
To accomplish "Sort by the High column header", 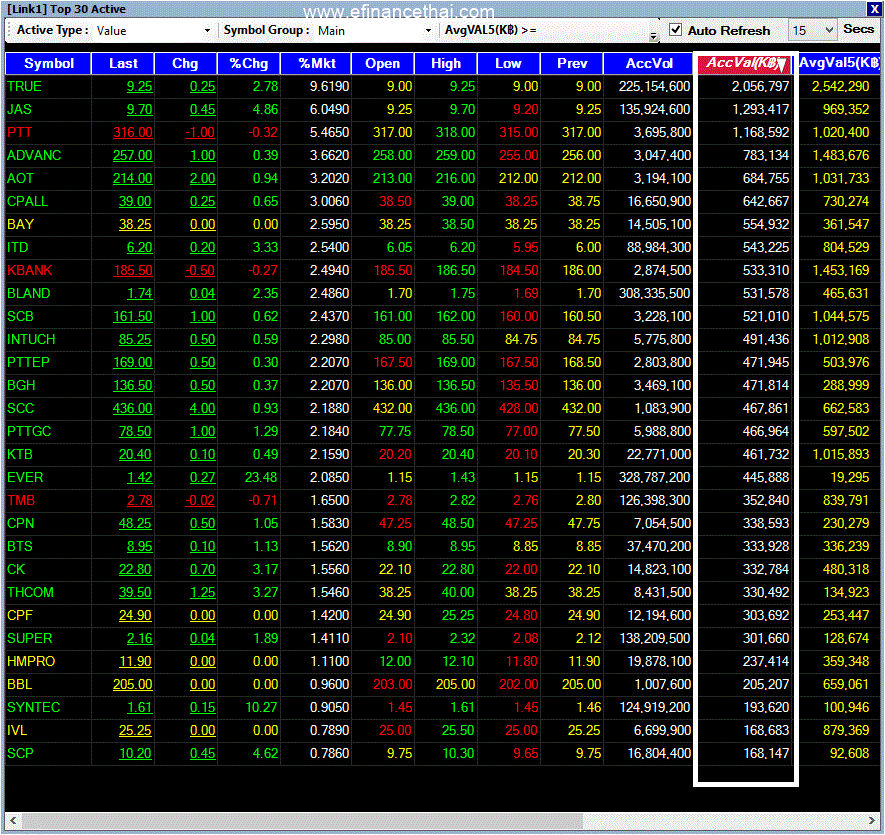I will pos(446,63).
